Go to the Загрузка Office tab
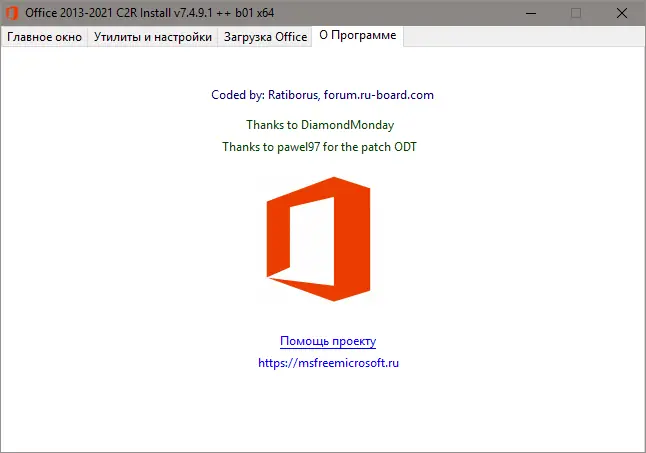 (265, 37)
